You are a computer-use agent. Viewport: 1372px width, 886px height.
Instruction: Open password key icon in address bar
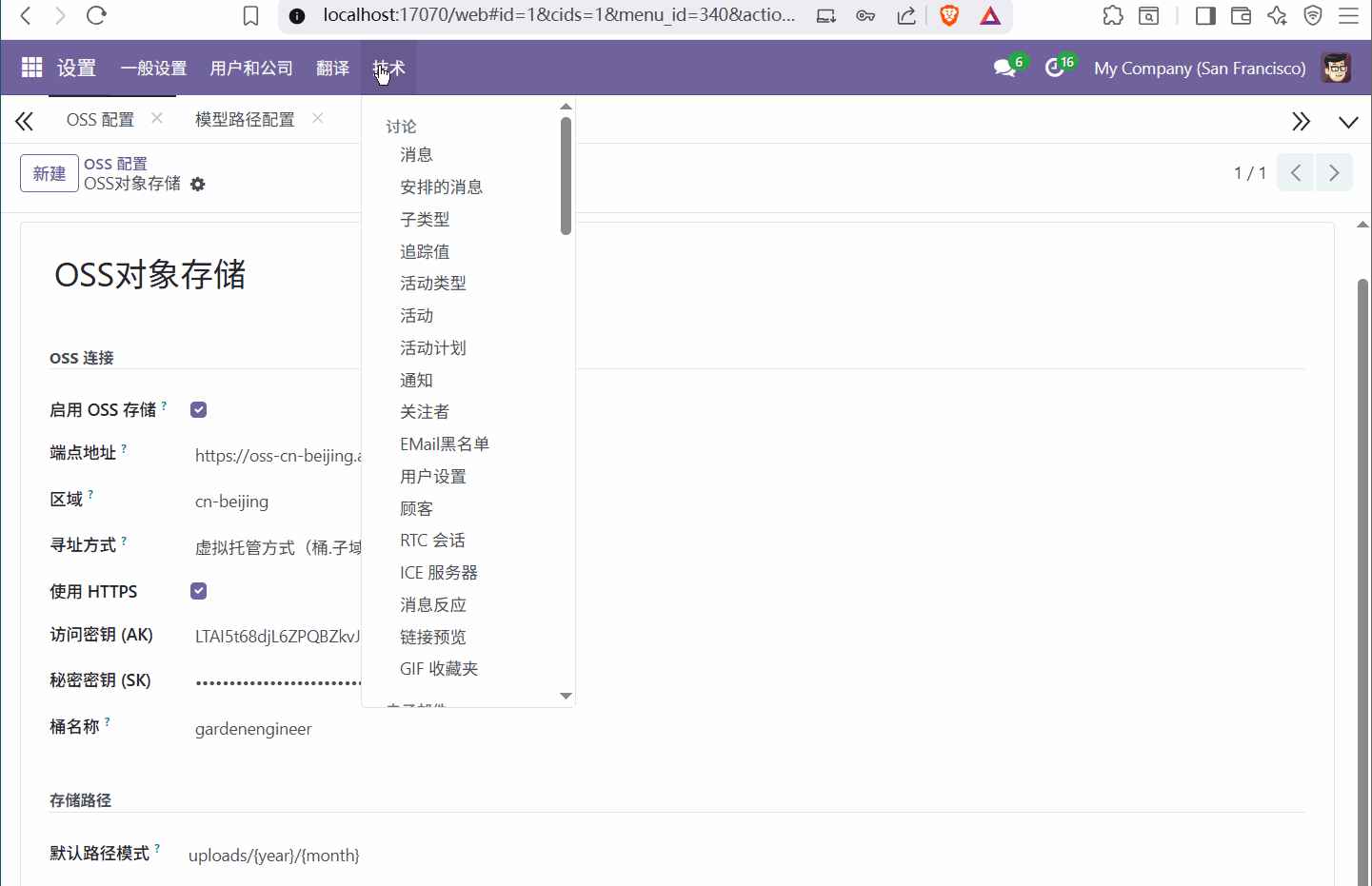[865, 15]
